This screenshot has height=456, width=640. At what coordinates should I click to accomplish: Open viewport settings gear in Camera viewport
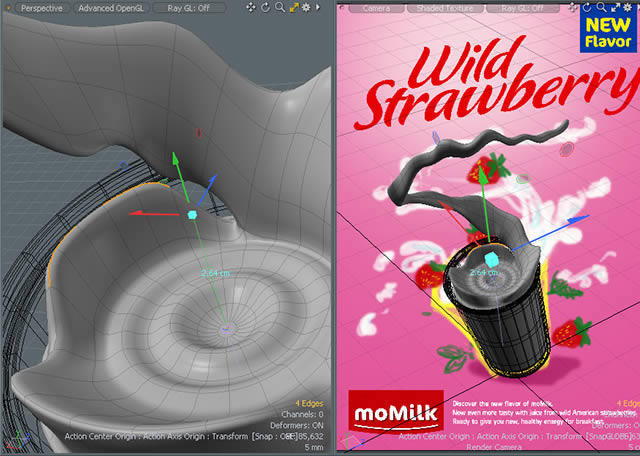click(x=627, y=7)
